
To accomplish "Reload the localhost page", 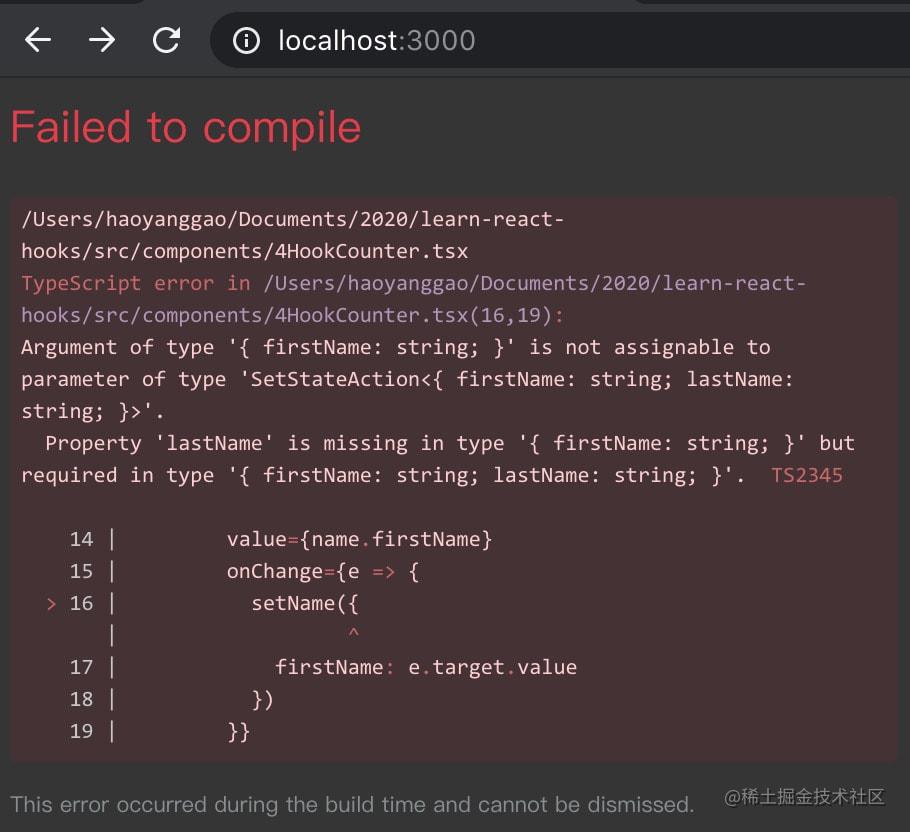I will click(x=167, y=41).
